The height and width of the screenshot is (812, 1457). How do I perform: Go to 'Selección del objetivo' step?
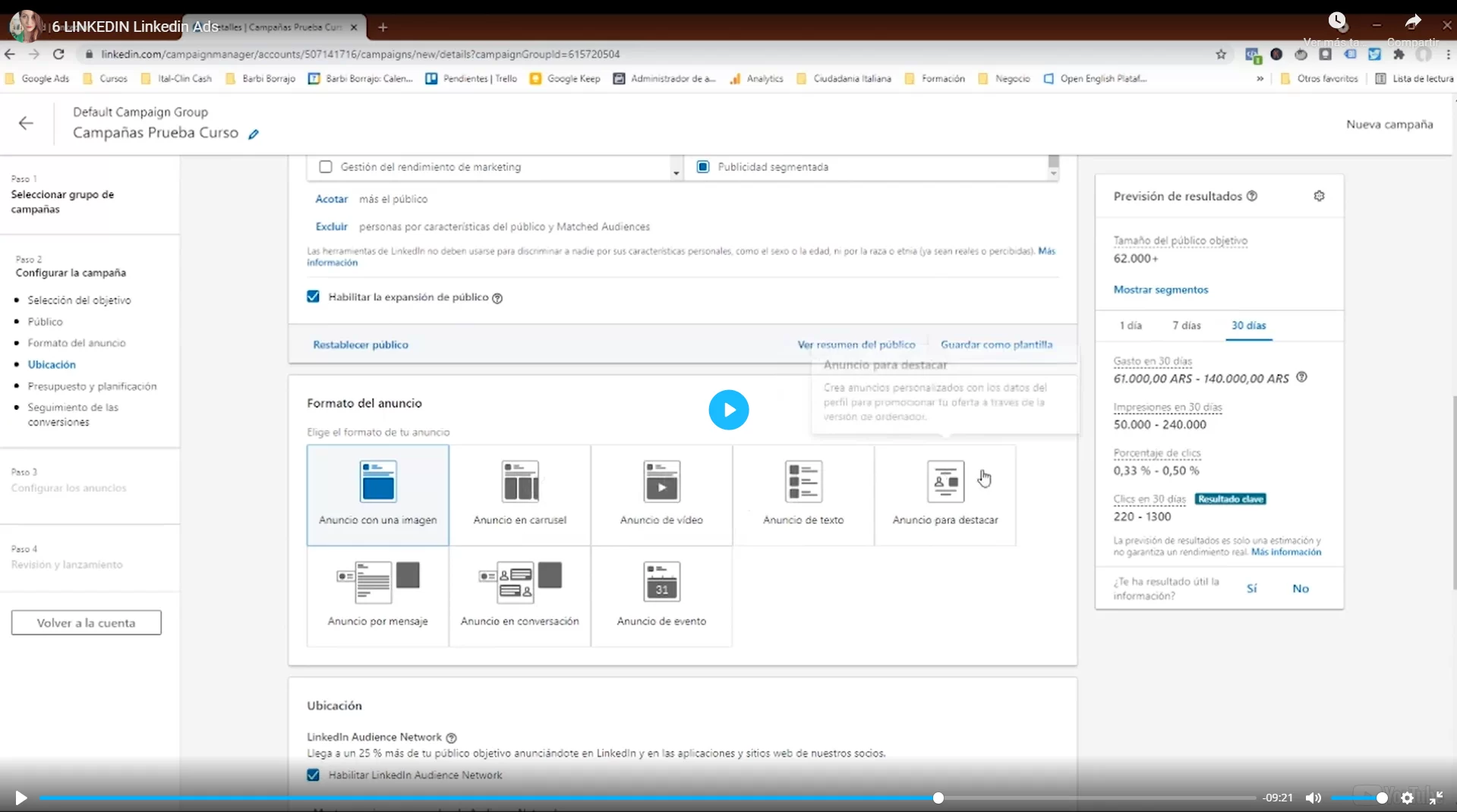(x=79, y=301)
